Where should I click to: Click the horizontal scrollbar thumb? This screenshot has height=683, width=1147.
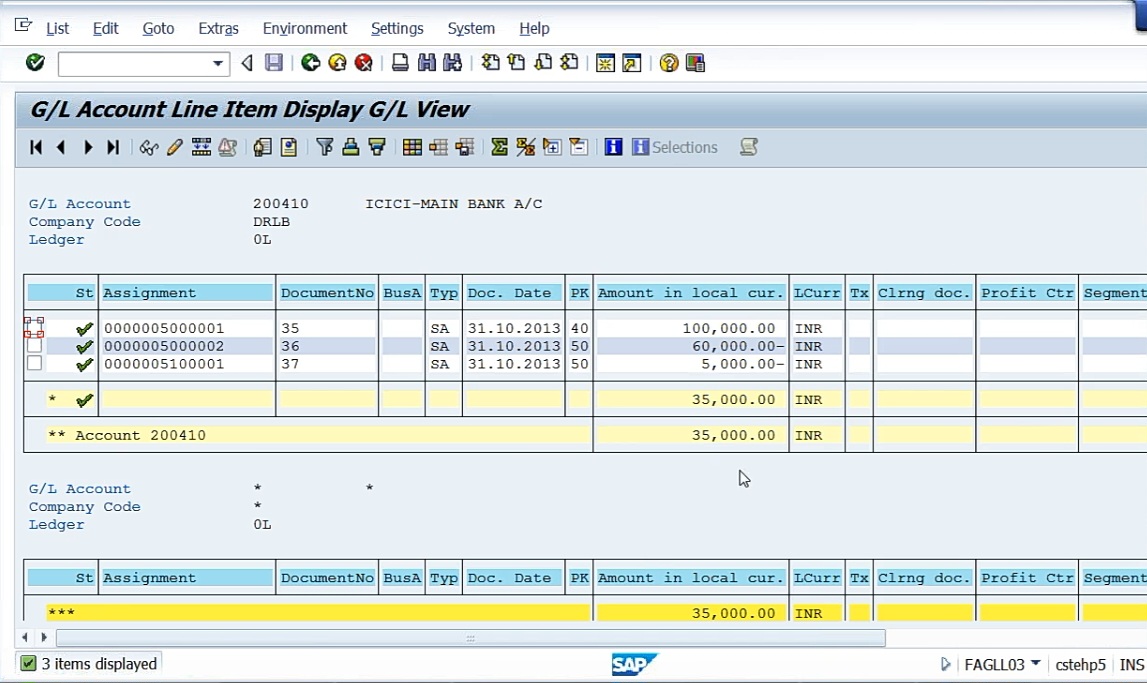pos(470,638)
